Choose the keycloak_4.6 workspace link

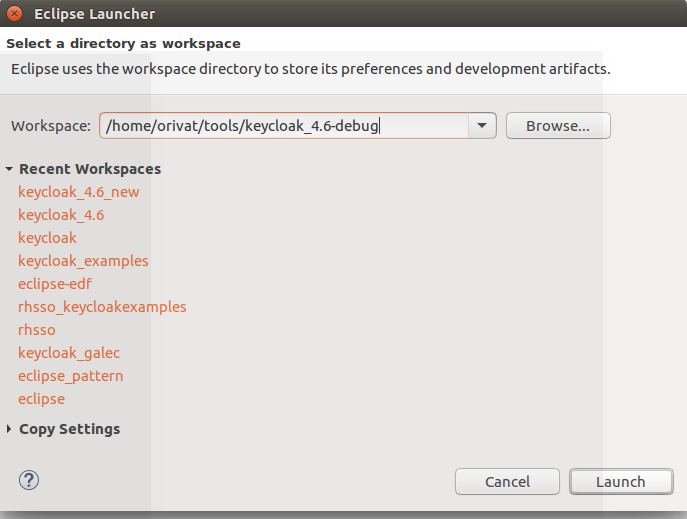[x=61, y=215]
